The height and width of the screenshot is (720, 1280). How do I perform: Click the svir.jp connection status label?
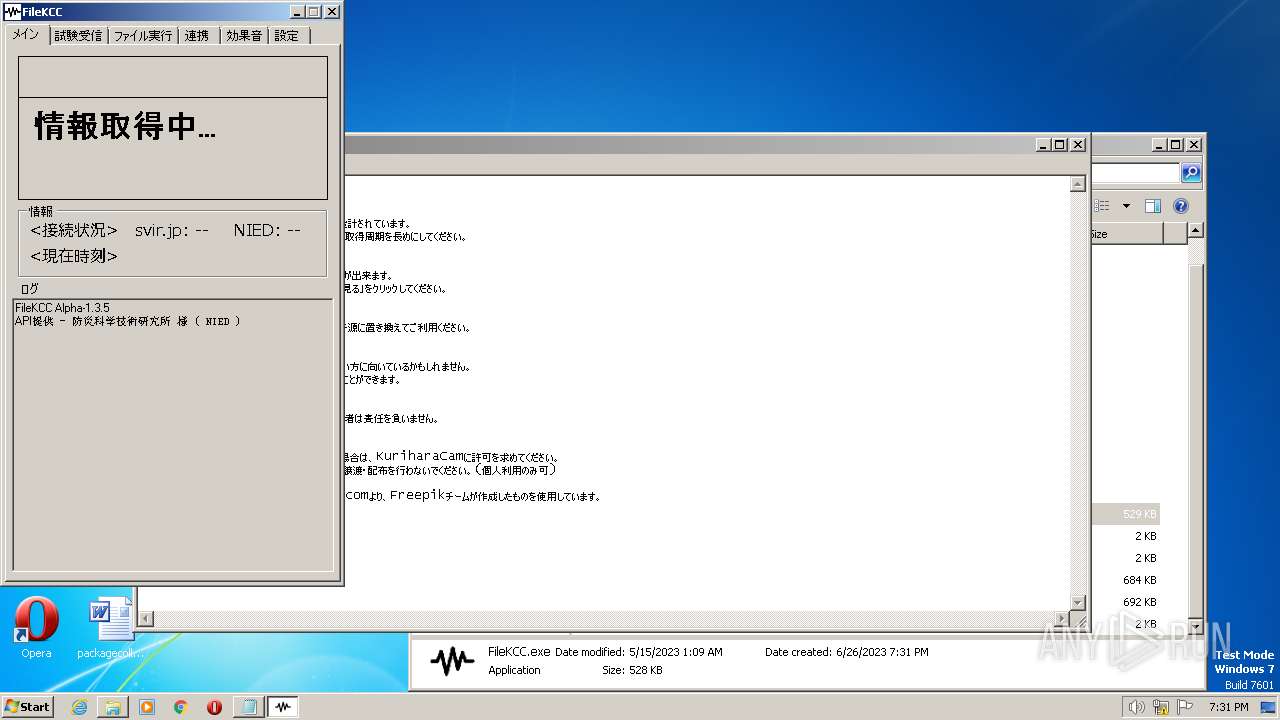[x=171, y=231]
